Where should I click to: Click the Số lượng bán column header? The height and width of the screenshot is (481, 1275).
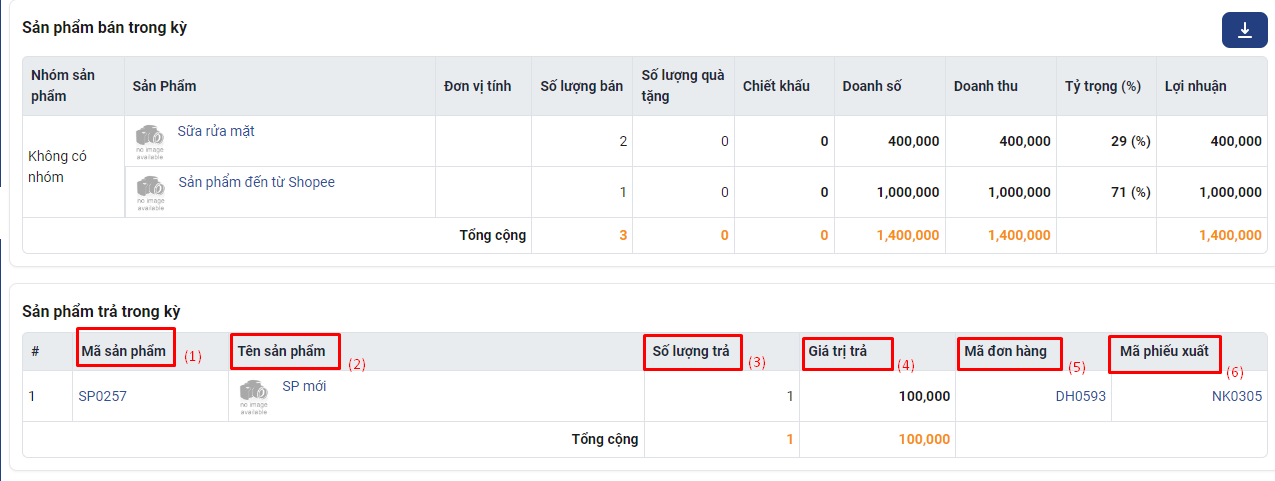point(581,86)
